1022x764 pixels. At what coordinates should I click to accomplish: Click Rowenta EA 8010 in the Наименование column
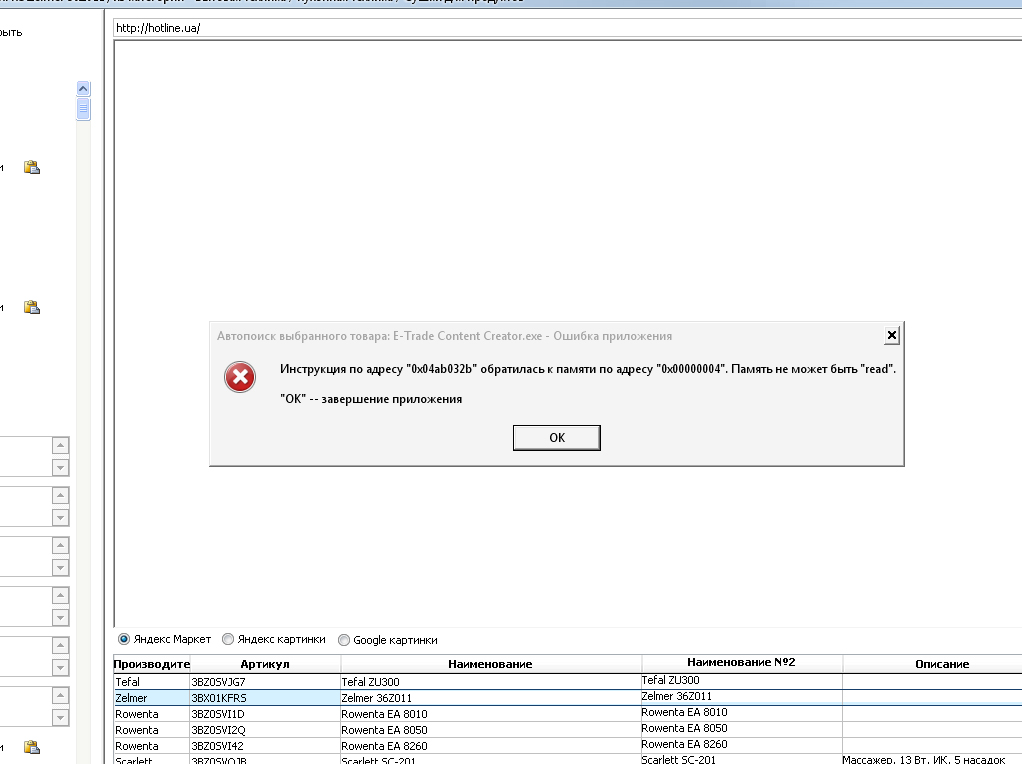[x=490, y=714]
